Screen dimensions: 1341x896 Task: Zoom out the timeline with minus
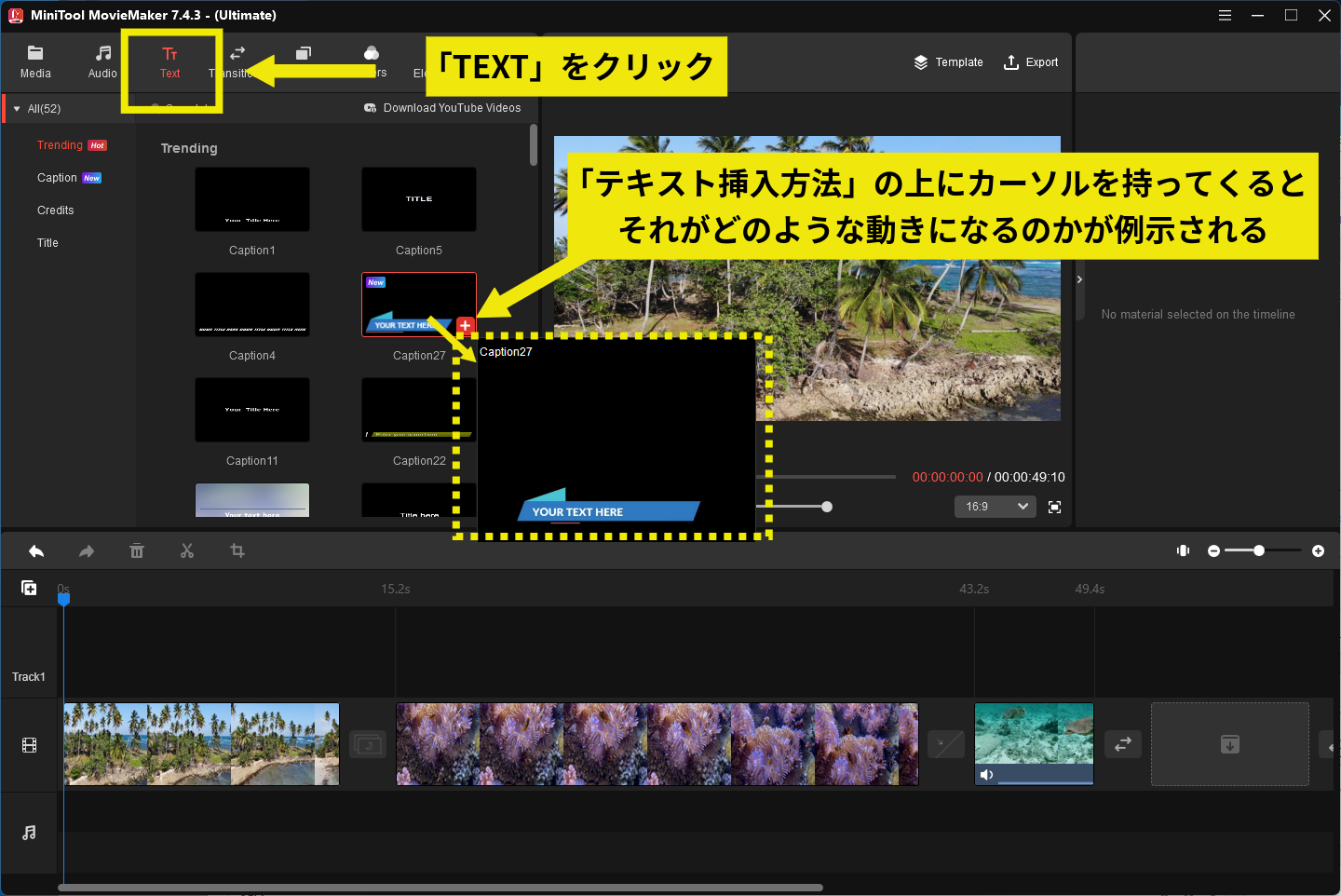(1213, 551)
